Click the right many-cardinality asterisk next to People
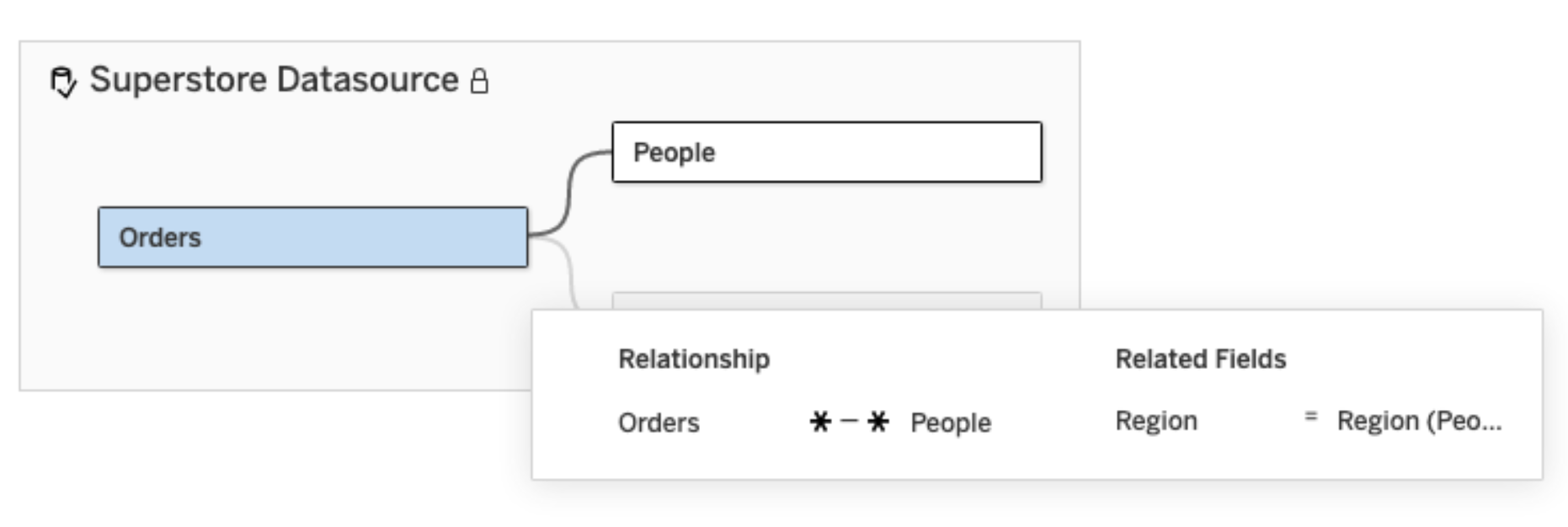1568x527 pixels. pyautogui.click(x=878, y=421)
